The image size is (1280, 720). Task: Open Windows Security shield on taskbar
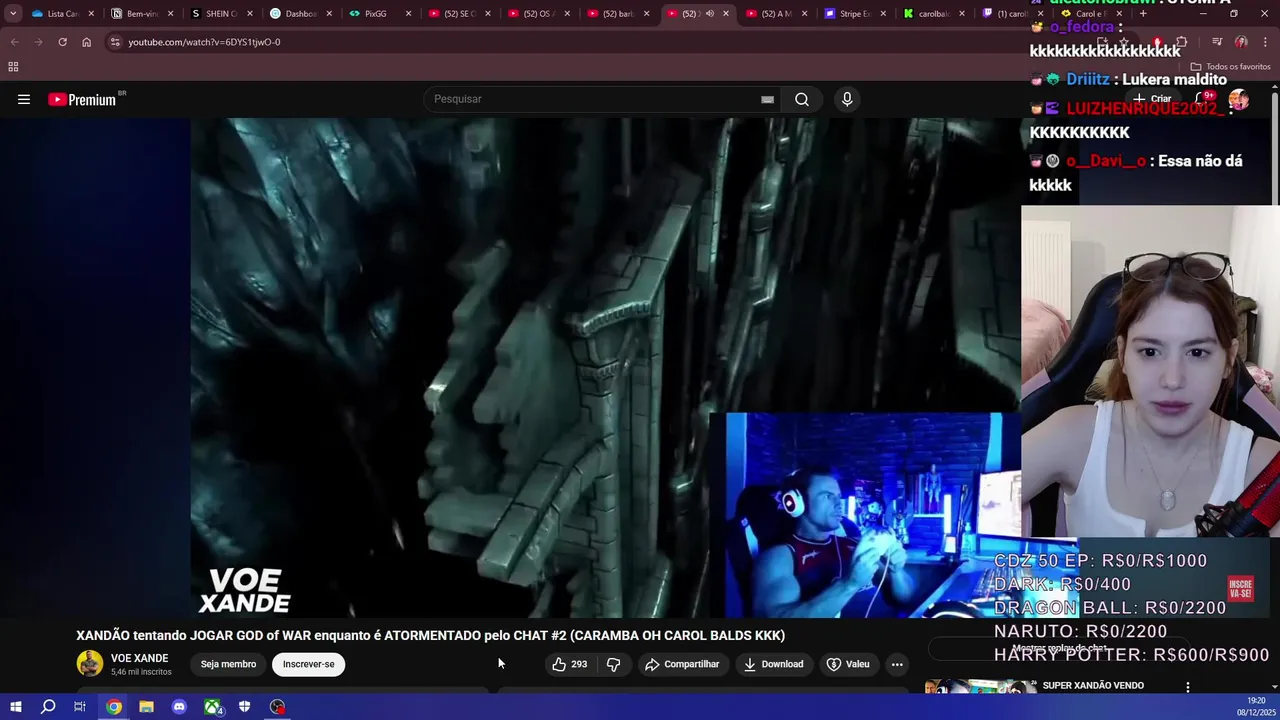[244, 707]
